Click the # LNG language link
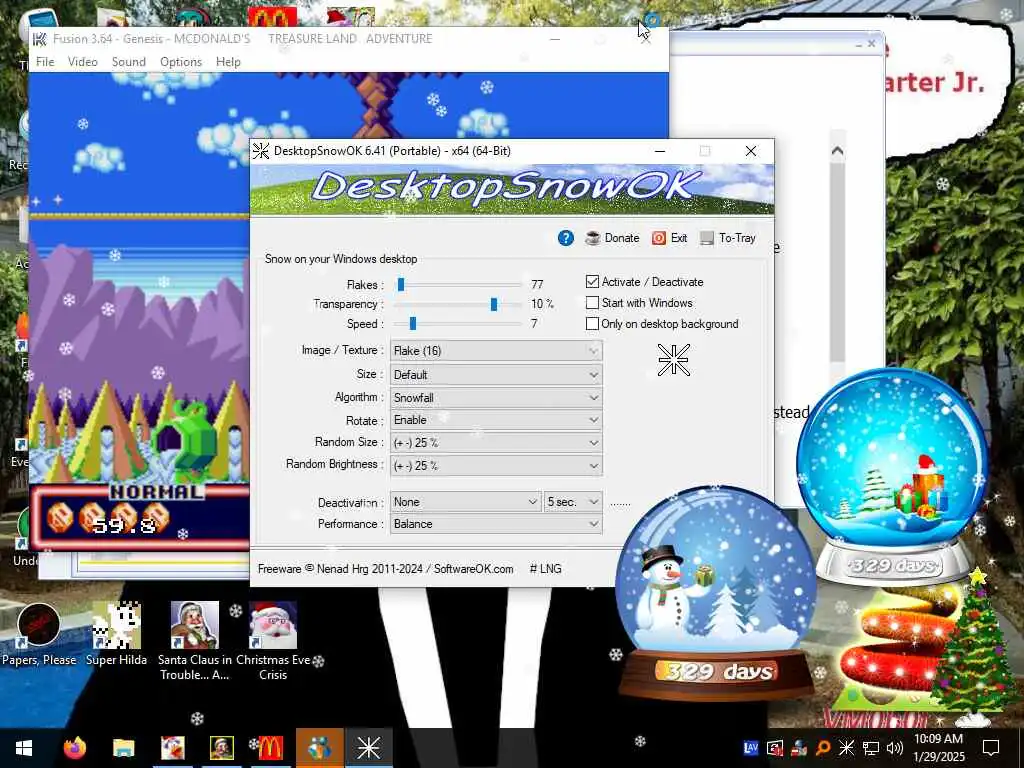 point(545,569)
